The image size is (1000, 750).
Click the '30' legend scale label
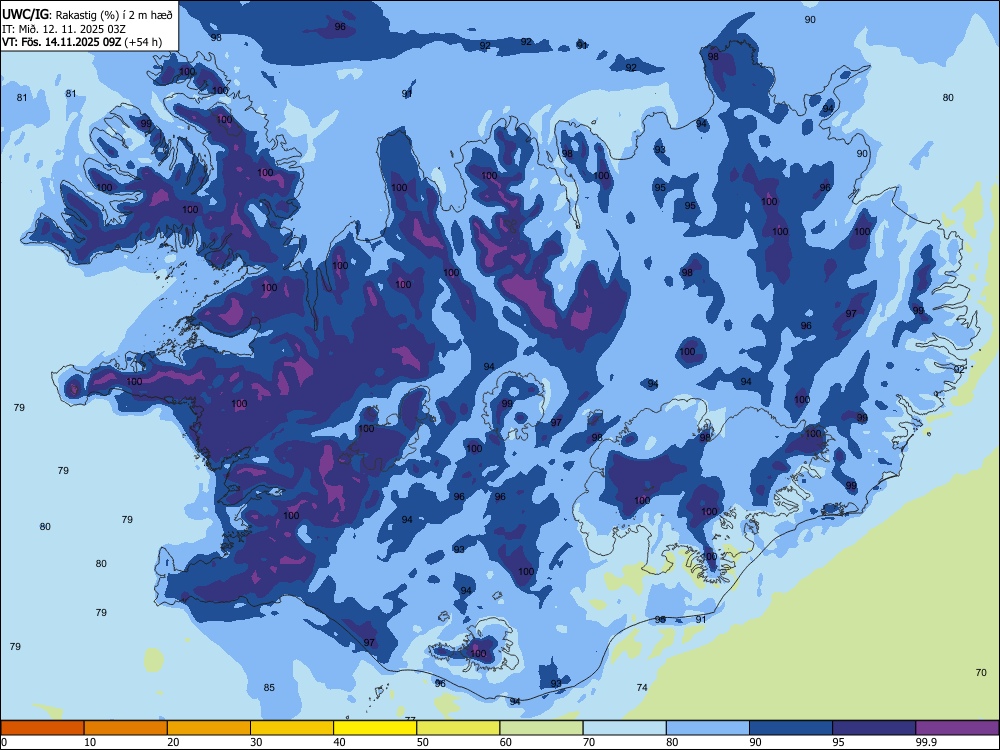click(256, 742)
